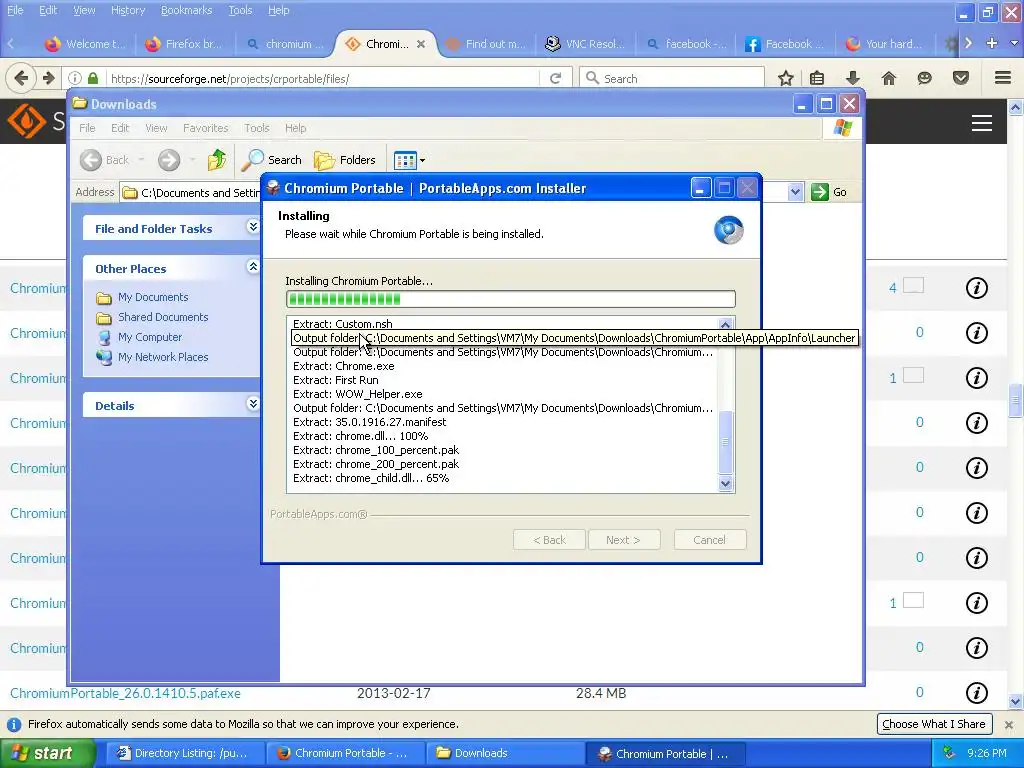Dismiss Firefox data notification bar
The width and height of the screenshot is (1024, 768).
(1008, 725)
